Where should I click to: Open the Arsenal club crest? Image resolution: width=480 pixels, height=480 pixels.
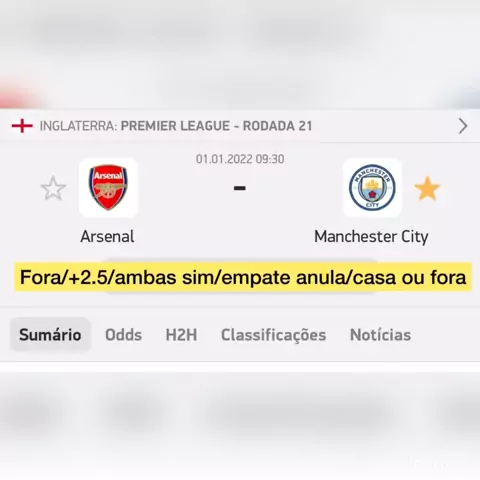tap(108, 188)
